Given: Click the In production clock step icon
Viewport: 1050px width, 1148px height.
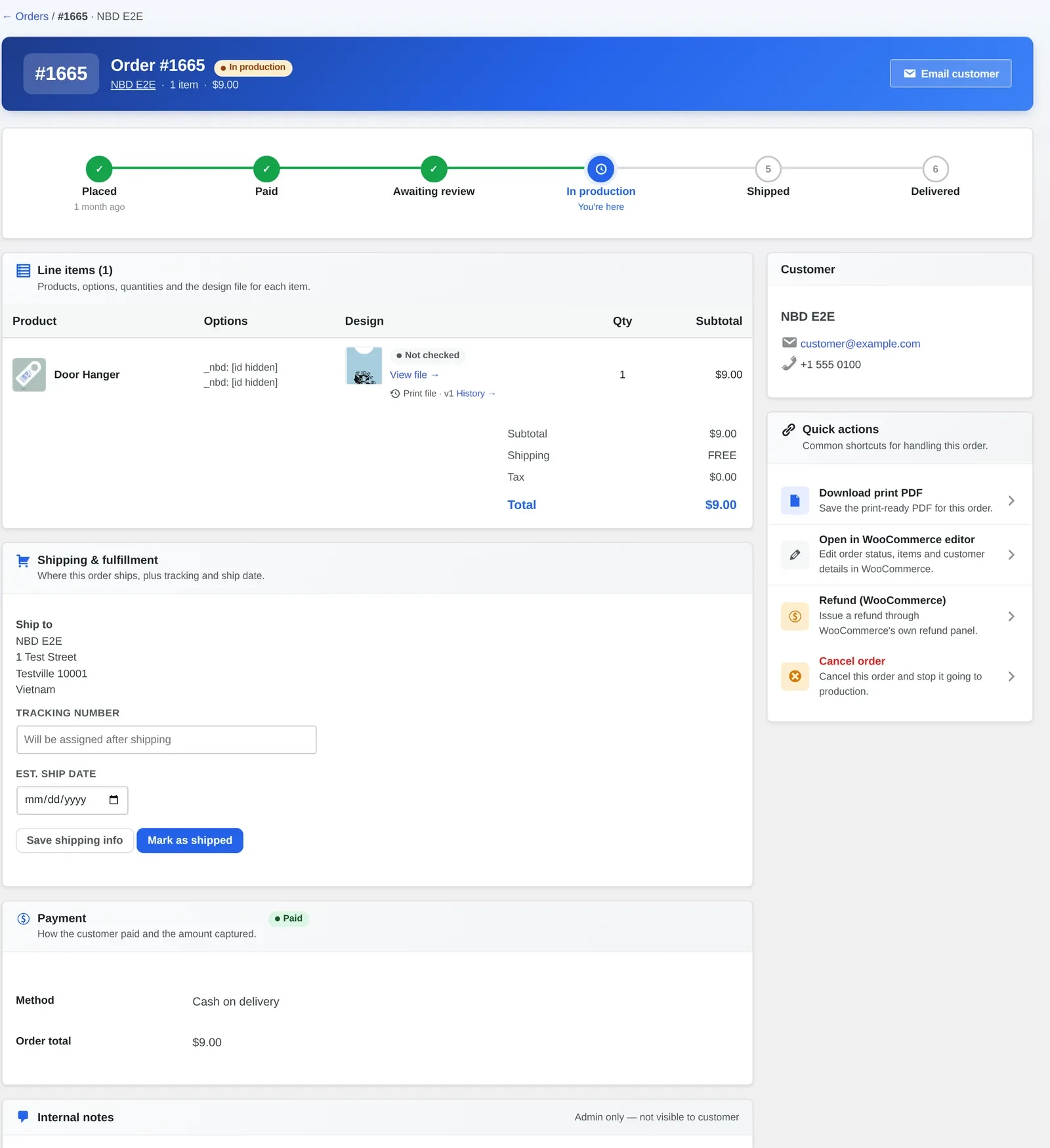Looking at the screenshot, I should (601, 169).
